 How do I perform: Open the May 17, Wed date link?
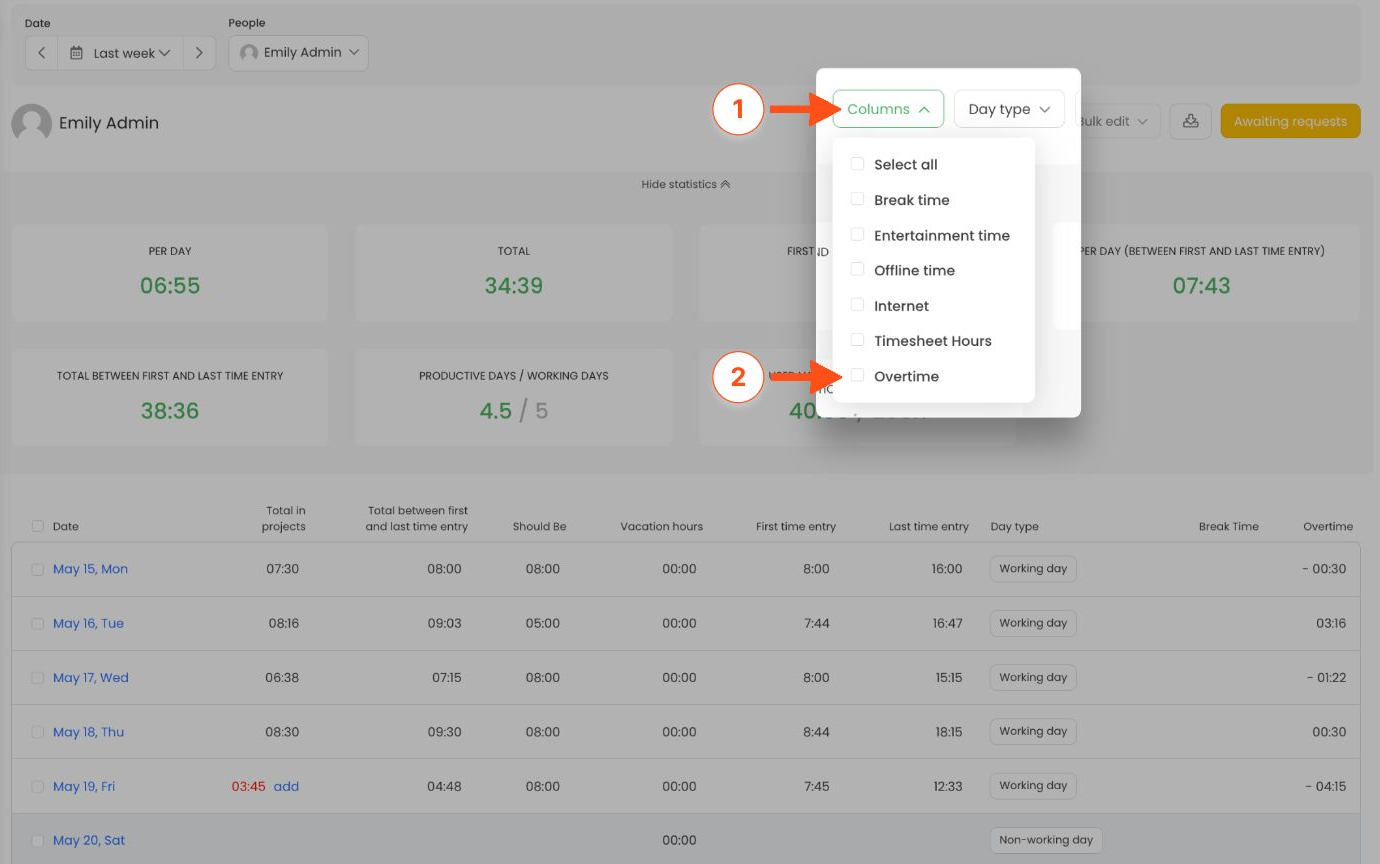[91, 677]
